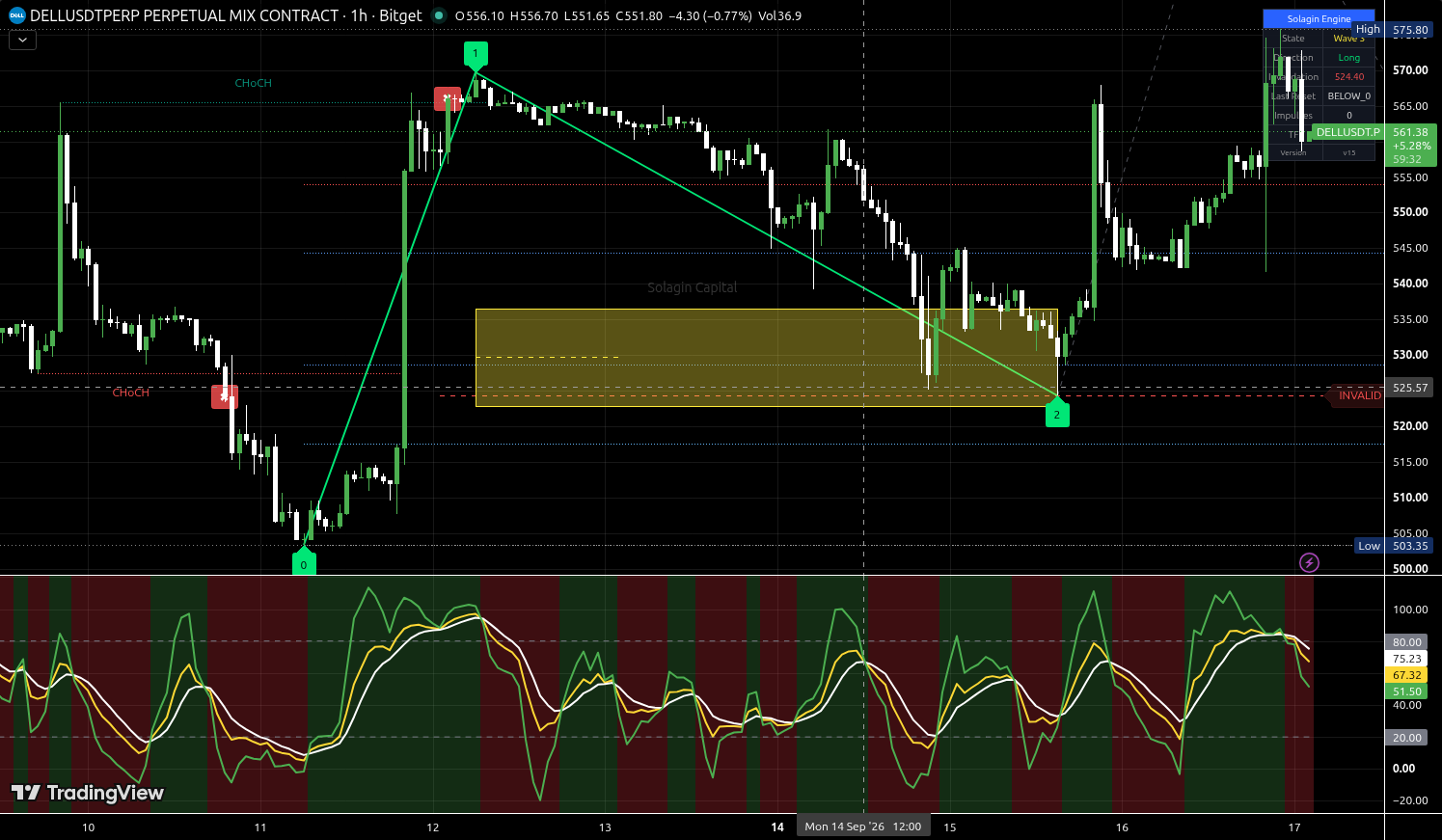Click the red signal marker below red CHoCH
1442x840 pixels.
click(x=225, y=396)
